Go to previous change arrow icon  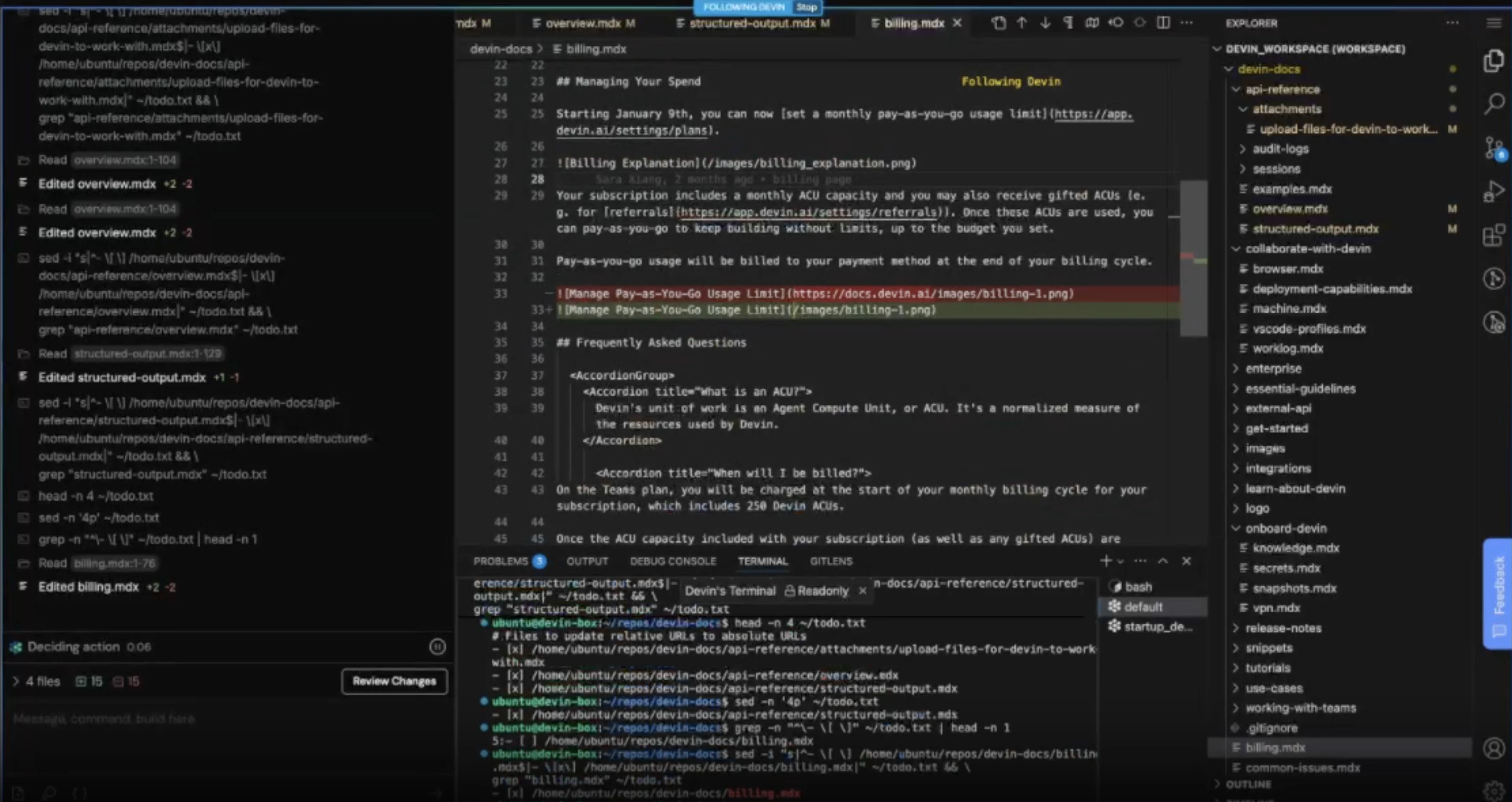click(1021, 23)
